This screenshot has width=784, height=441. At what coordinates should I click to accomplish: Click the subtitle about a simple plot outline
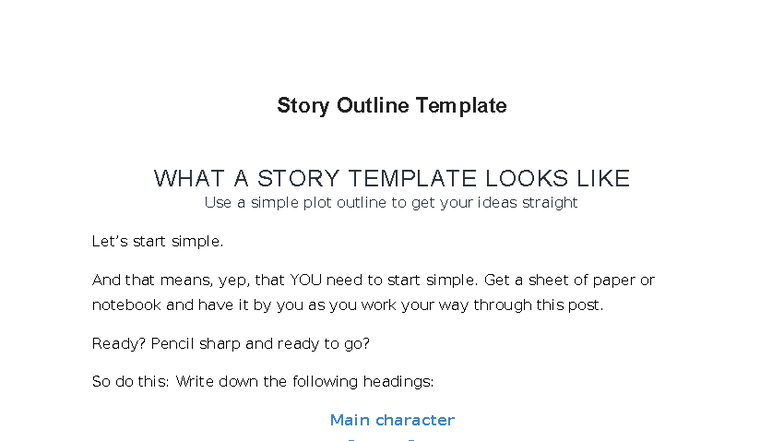pyautogui.click(x=391, y=203)
